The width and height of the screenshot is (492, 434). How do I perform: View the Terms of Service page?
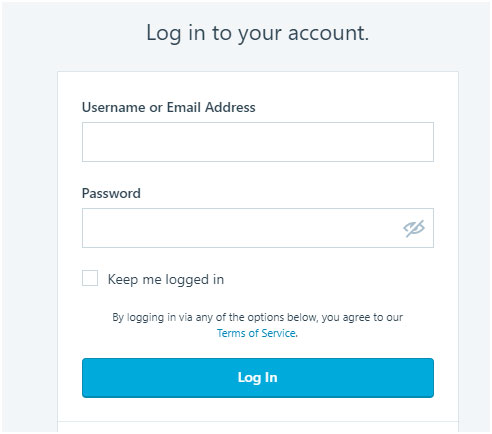click(x=256, y=333)
